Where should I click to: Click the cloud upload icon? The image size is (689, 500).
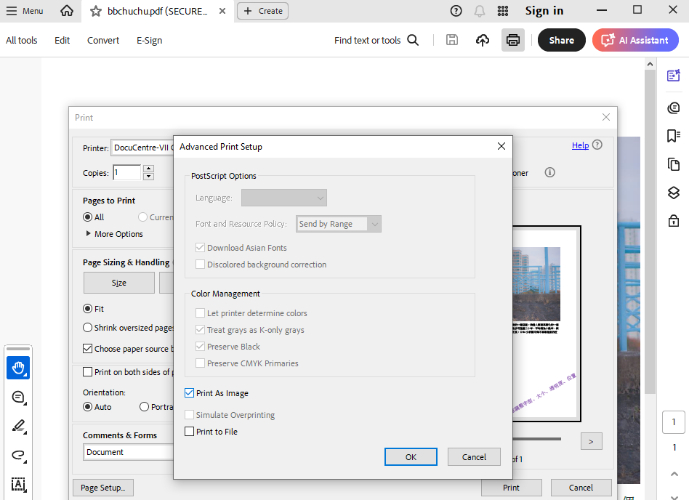[x=482, y=40]
